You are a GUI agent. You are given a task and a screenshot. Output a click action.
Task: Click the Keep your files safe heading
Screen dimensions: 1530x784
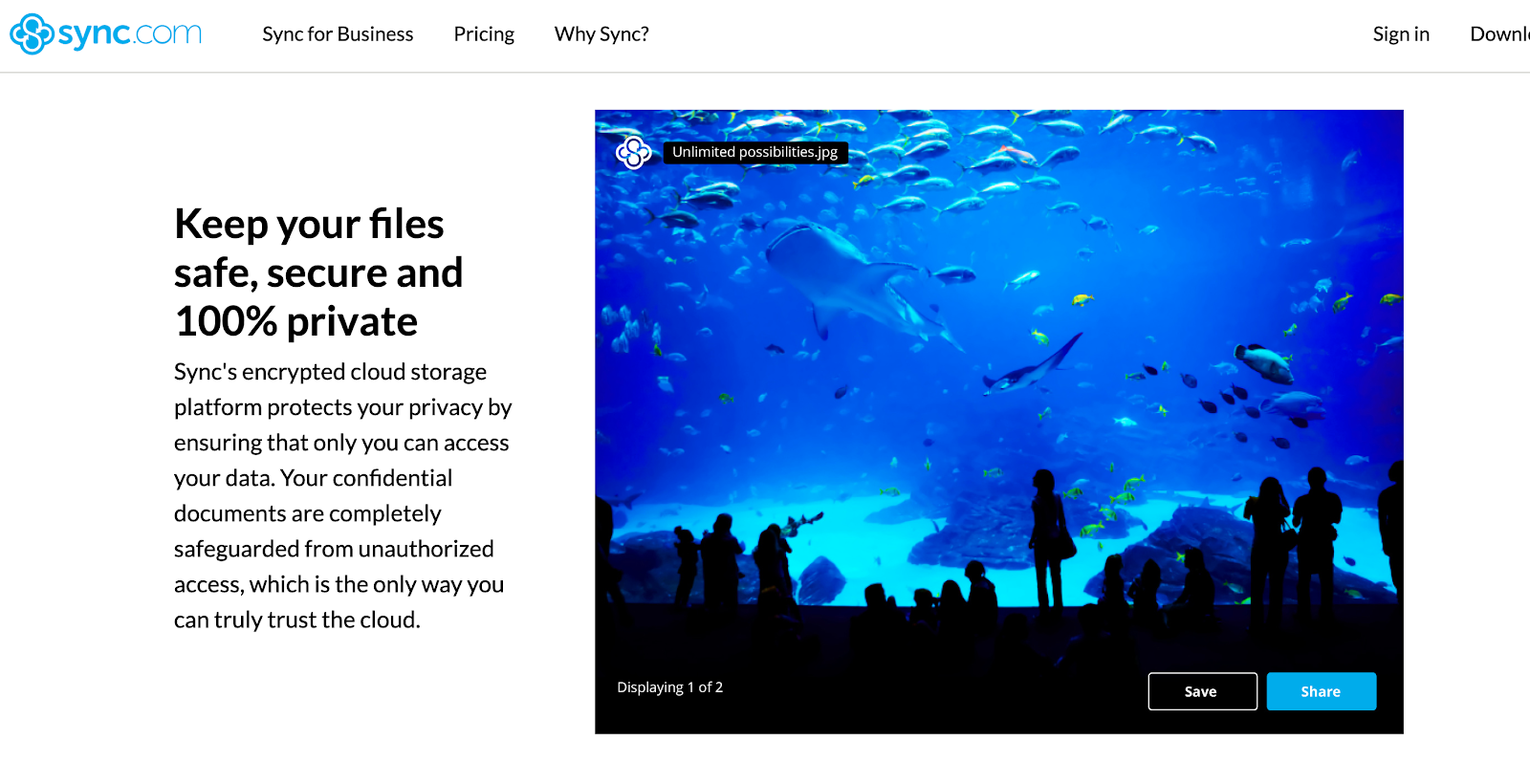[318, 272]
